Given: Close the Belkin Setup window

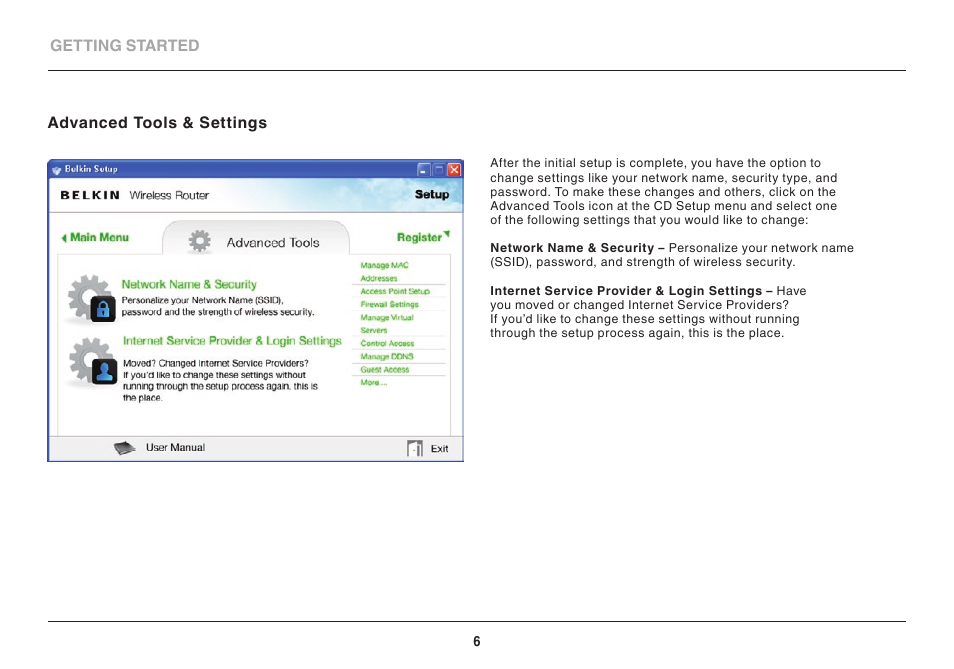Looking at the screenshot, I should pyautogui.click(x=454, y=170).
